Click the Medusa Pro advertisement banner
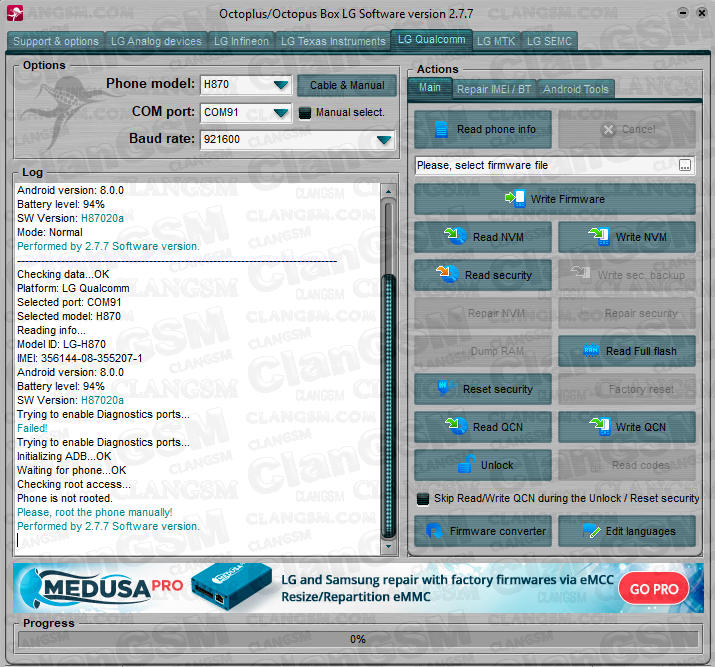Screen dimensions: 715x667 point(358,588)
